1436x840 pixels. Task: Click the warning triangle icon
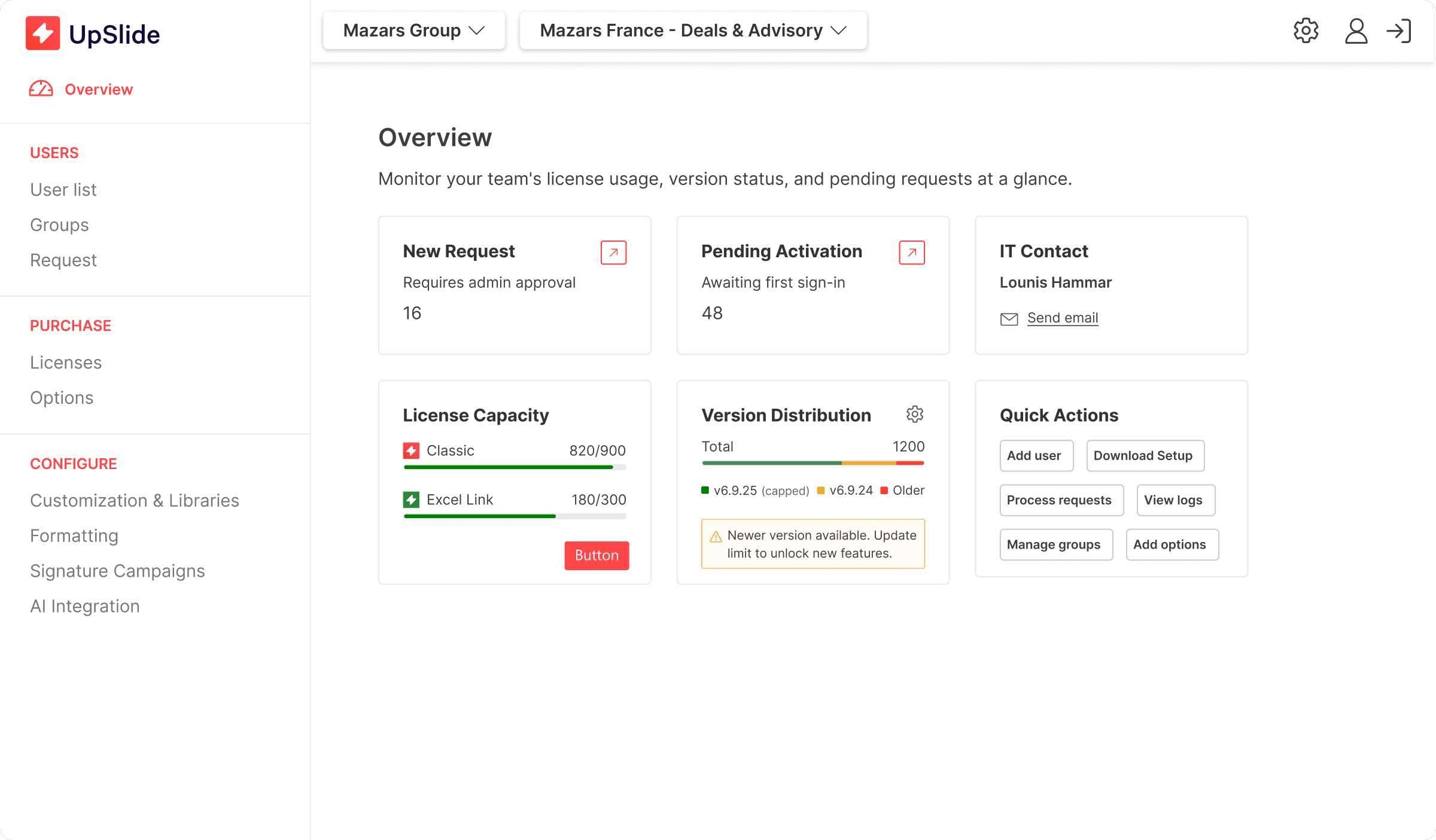tap(716, 537)
